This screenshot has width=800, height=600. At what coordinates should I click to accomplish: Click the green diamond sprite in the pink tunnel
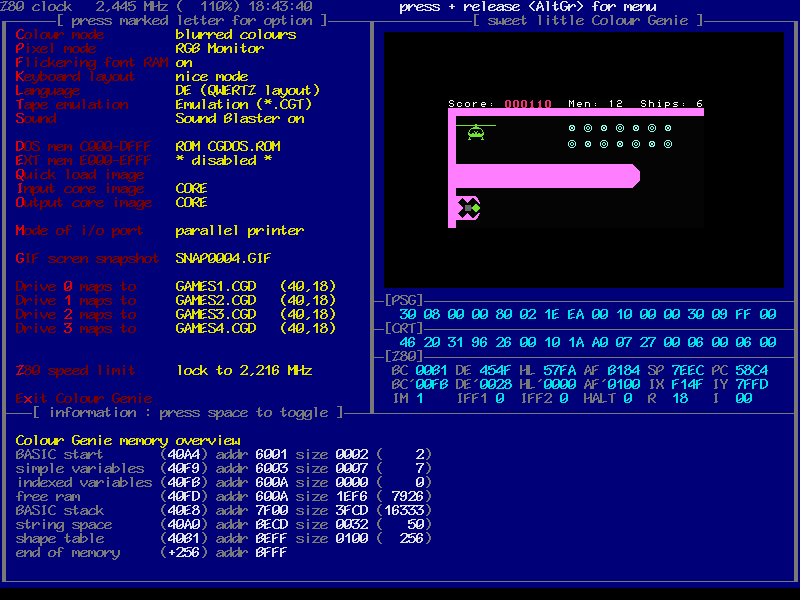476,207
